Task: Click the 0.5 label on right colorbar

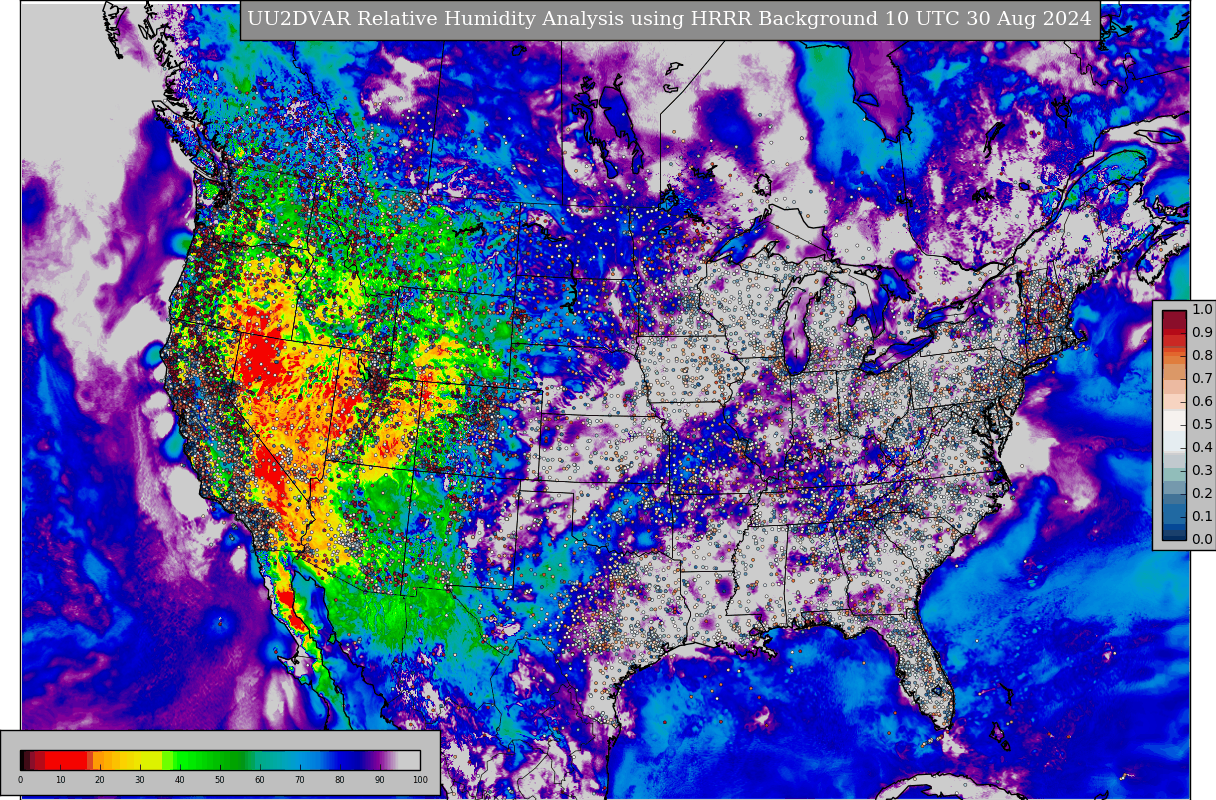Action: point(1202,425)
